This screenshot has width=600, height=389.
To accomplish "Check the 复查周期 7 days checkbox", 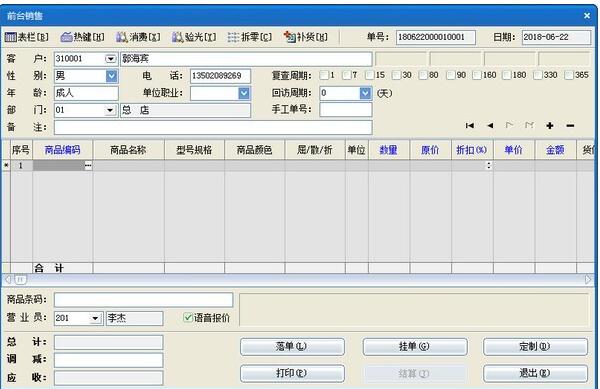I will [x=347, y=75].
